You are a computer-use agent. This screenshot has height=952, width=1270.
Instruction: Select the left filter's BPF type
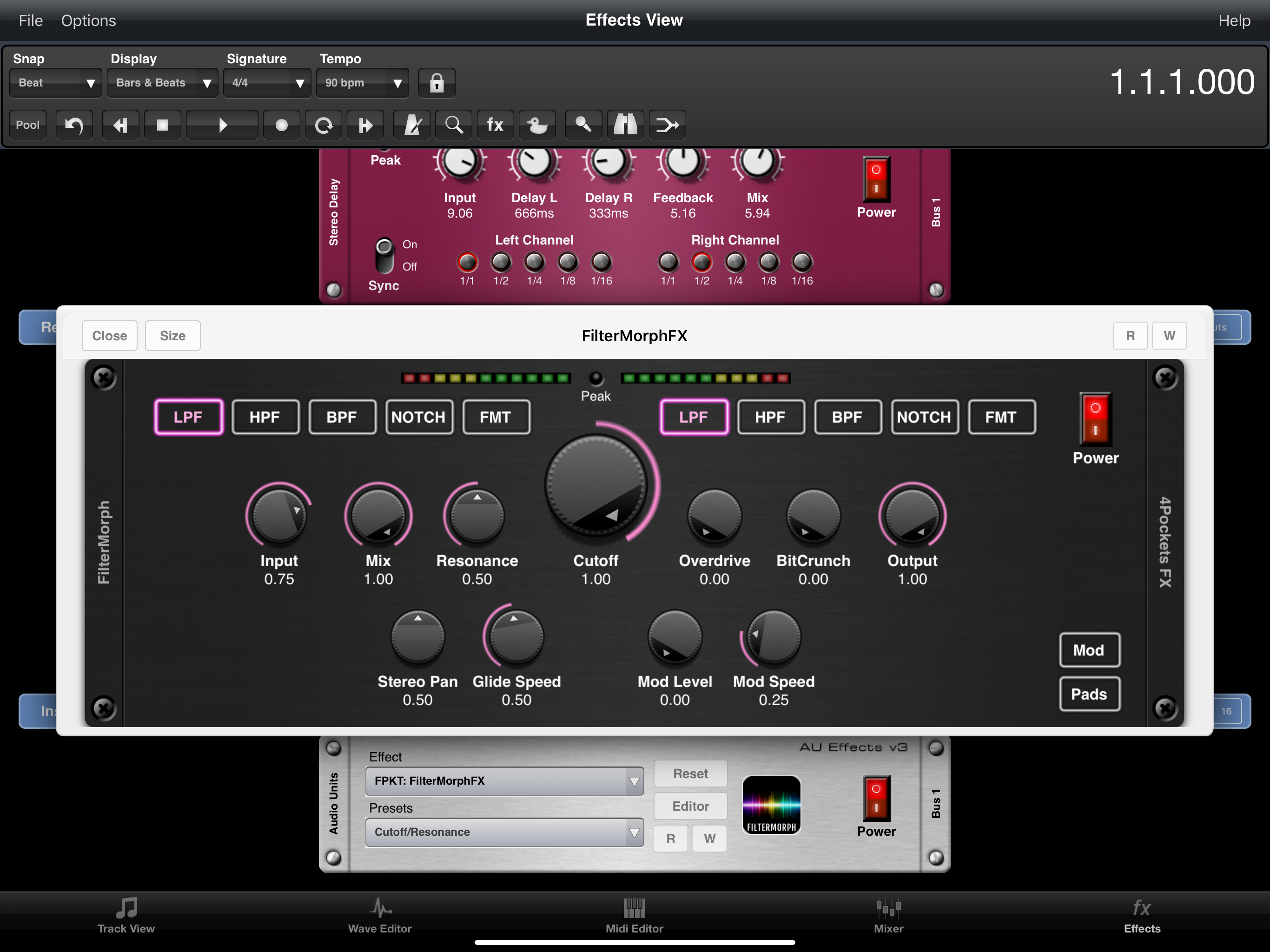pos(342,417)
